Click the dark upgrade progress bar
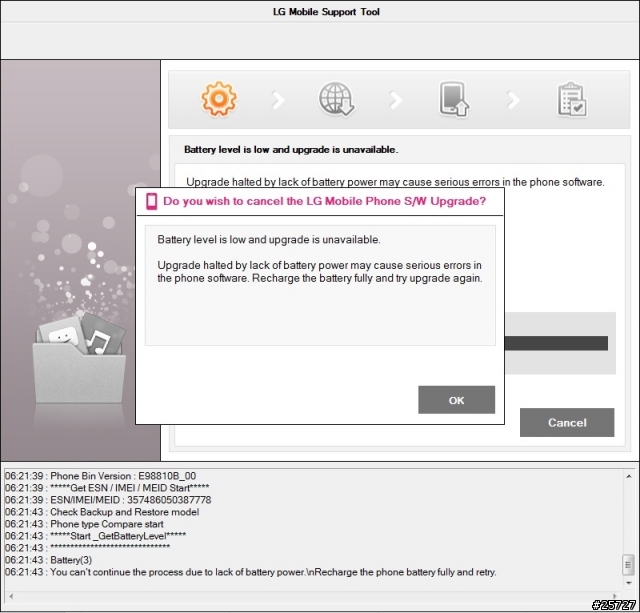Screen dimensions: 640x613 557,343
